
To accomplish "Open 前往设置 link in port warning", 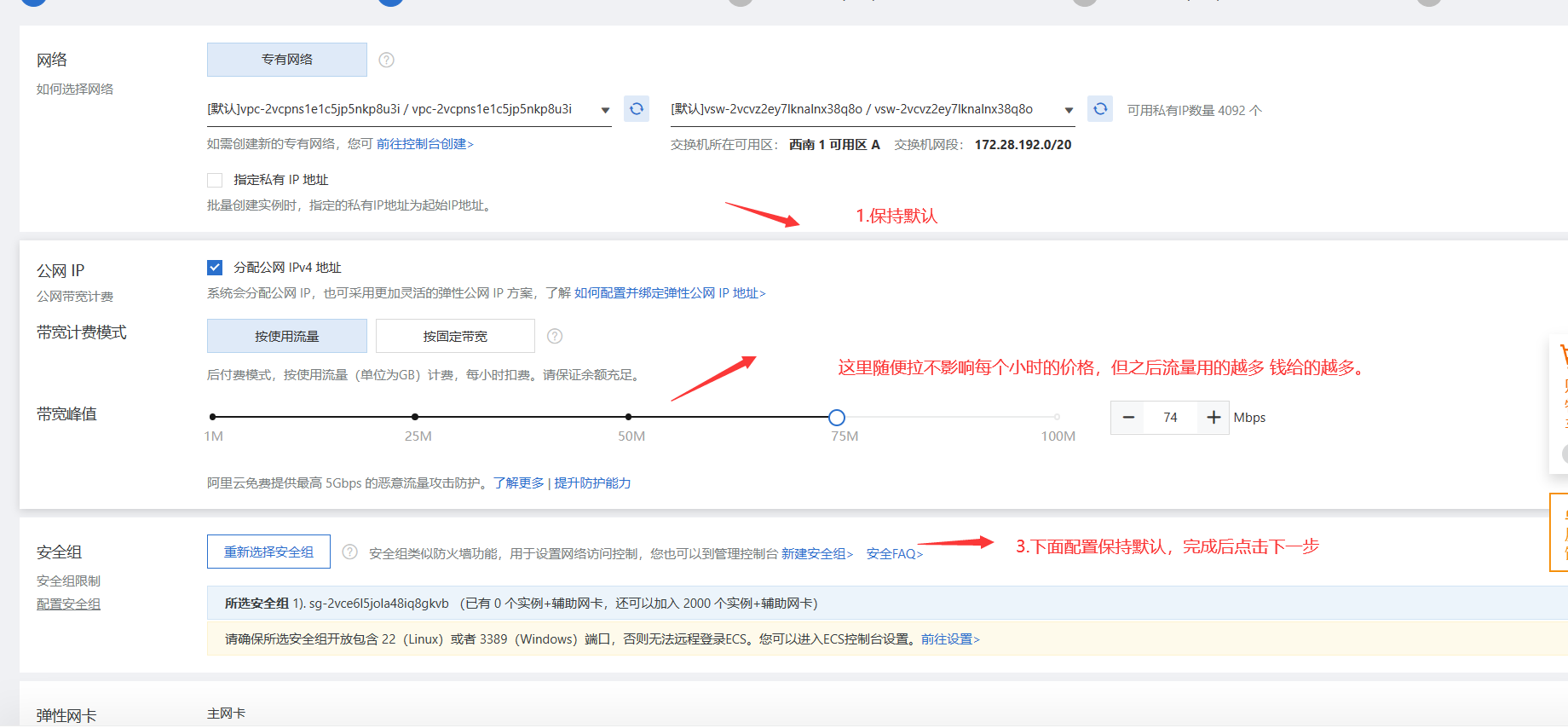I will click(950, 639).
